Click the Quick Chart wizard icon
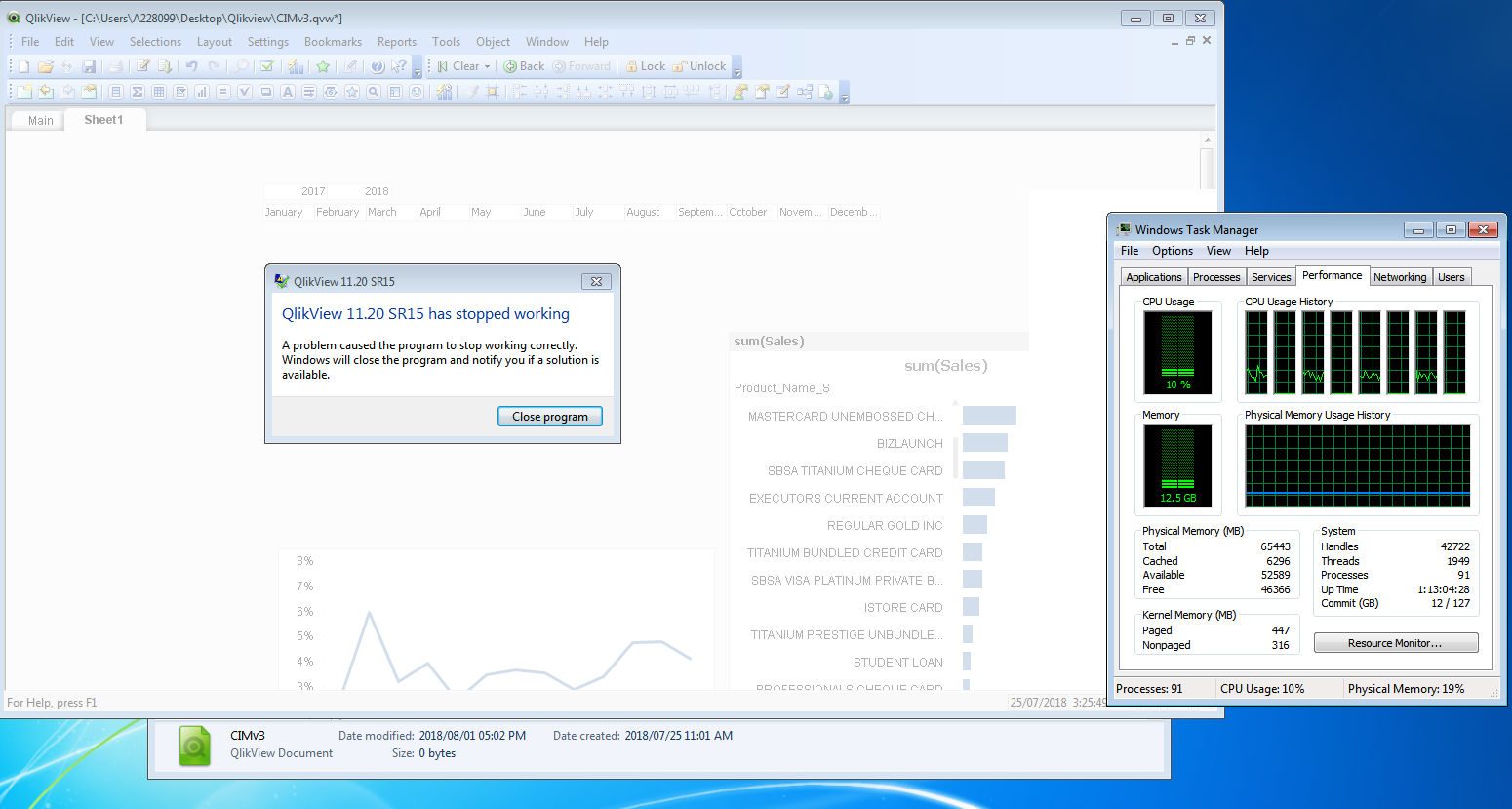This screenshot has width=1512, height=809. 296,66
